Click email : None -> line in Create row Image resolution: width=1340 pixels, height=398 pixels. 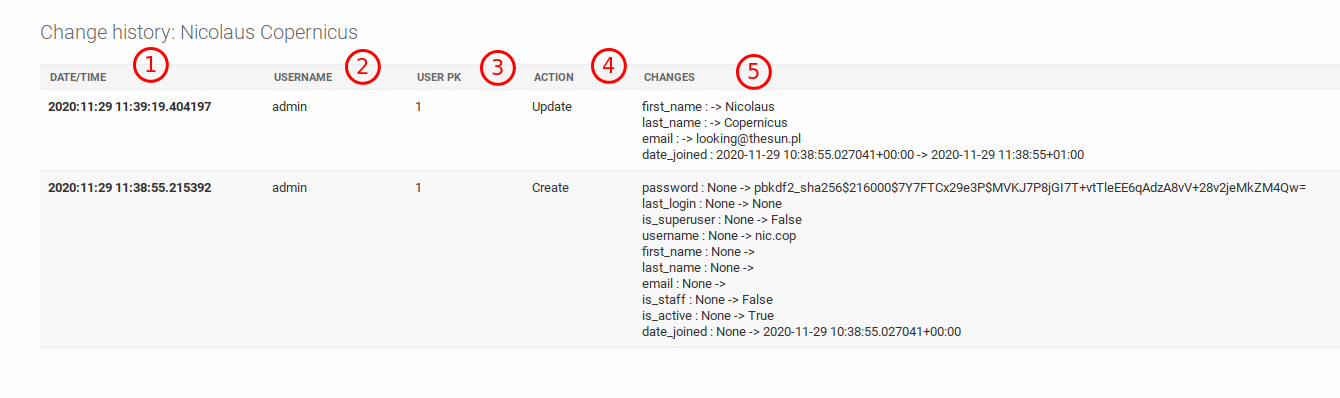(x=684, y=283)
